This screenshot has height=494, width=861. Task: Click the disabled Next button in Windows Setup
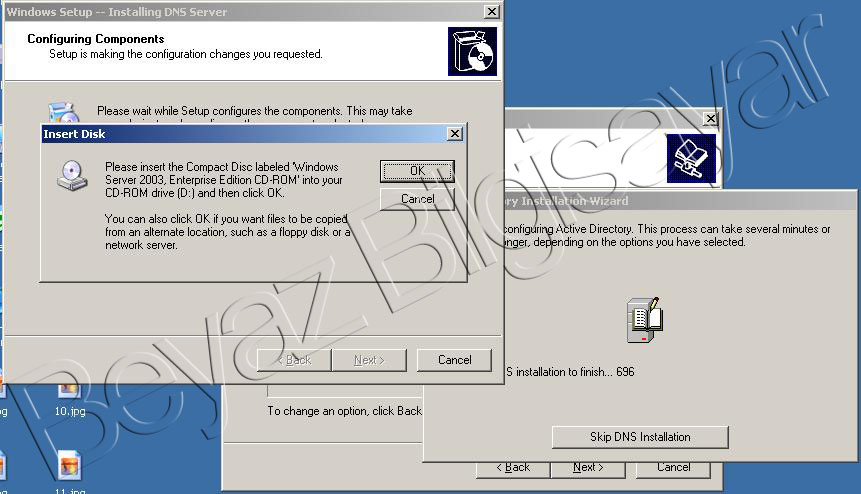point(369,360)
